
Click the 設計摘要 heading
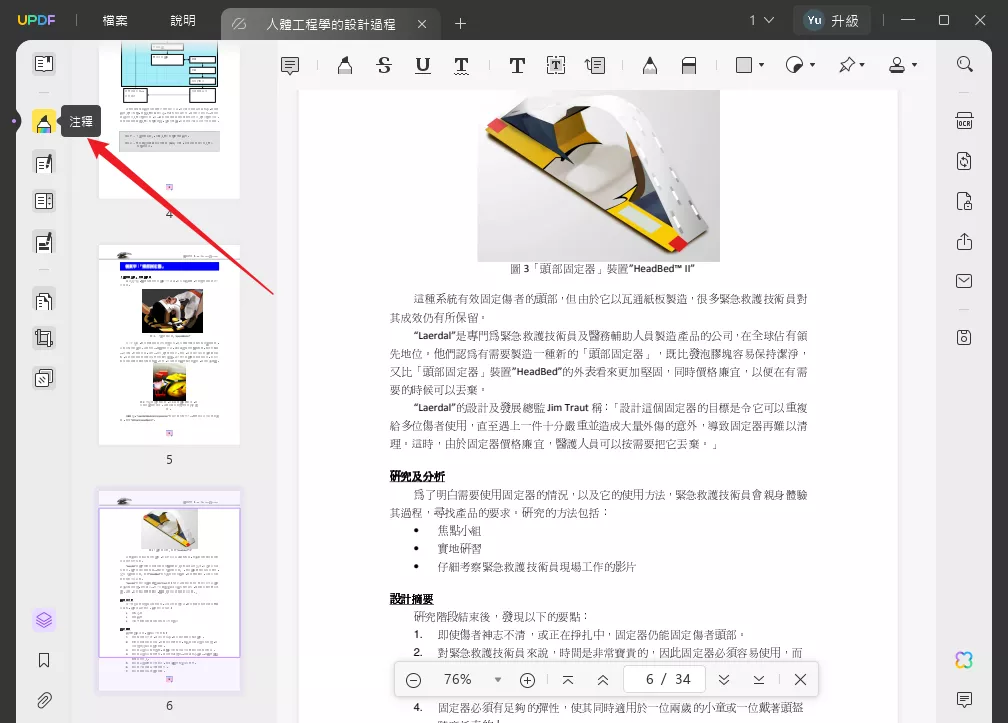click(411, 599)
